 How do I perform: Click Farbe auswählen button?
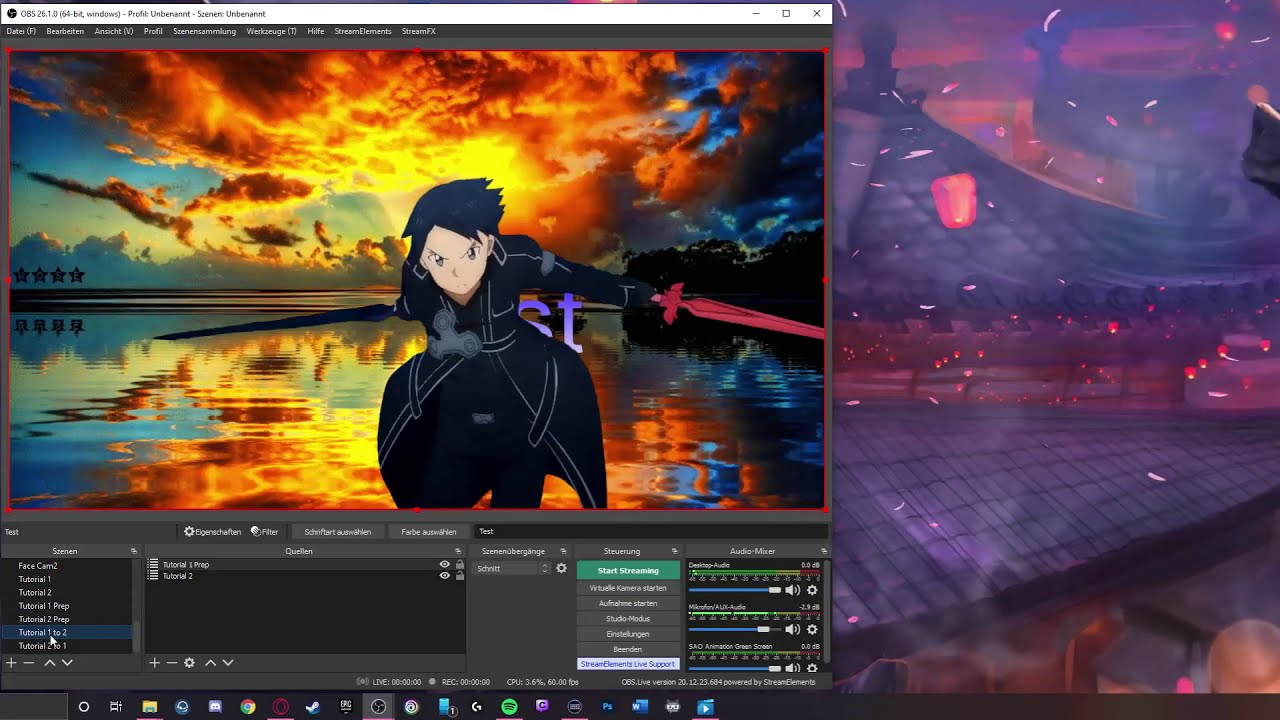429,532
